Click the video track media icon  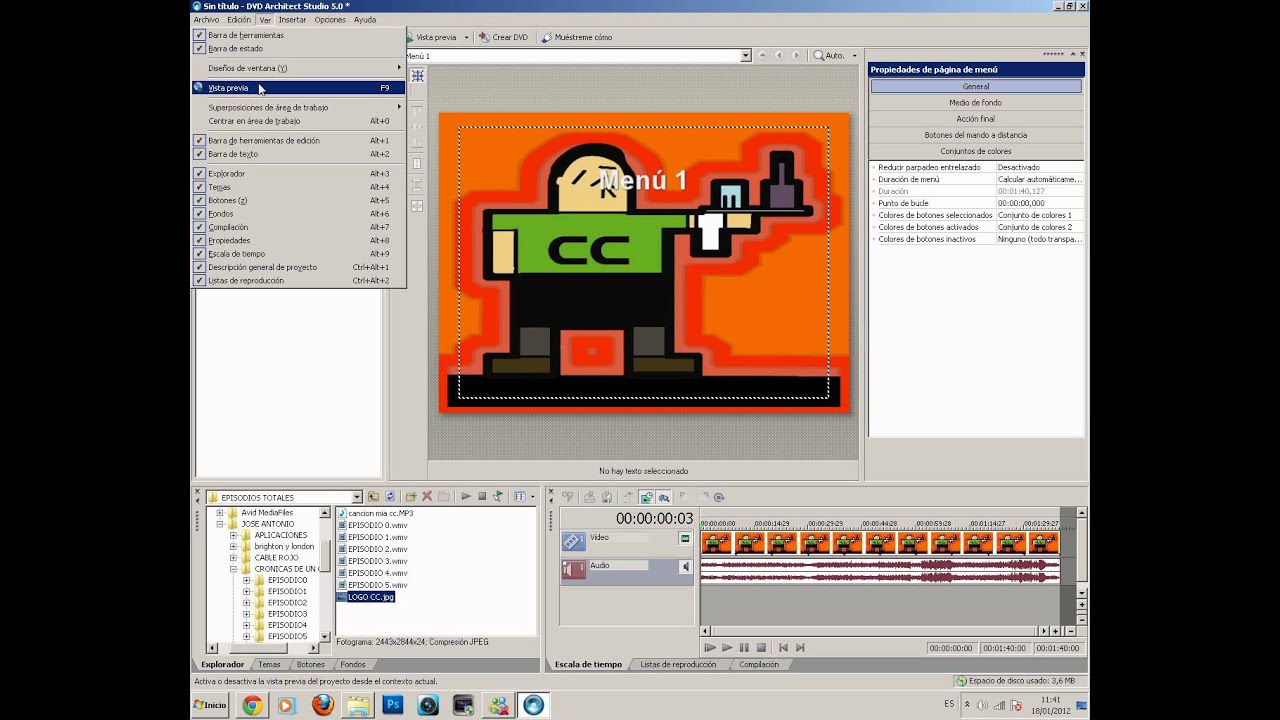pos(573,541)
